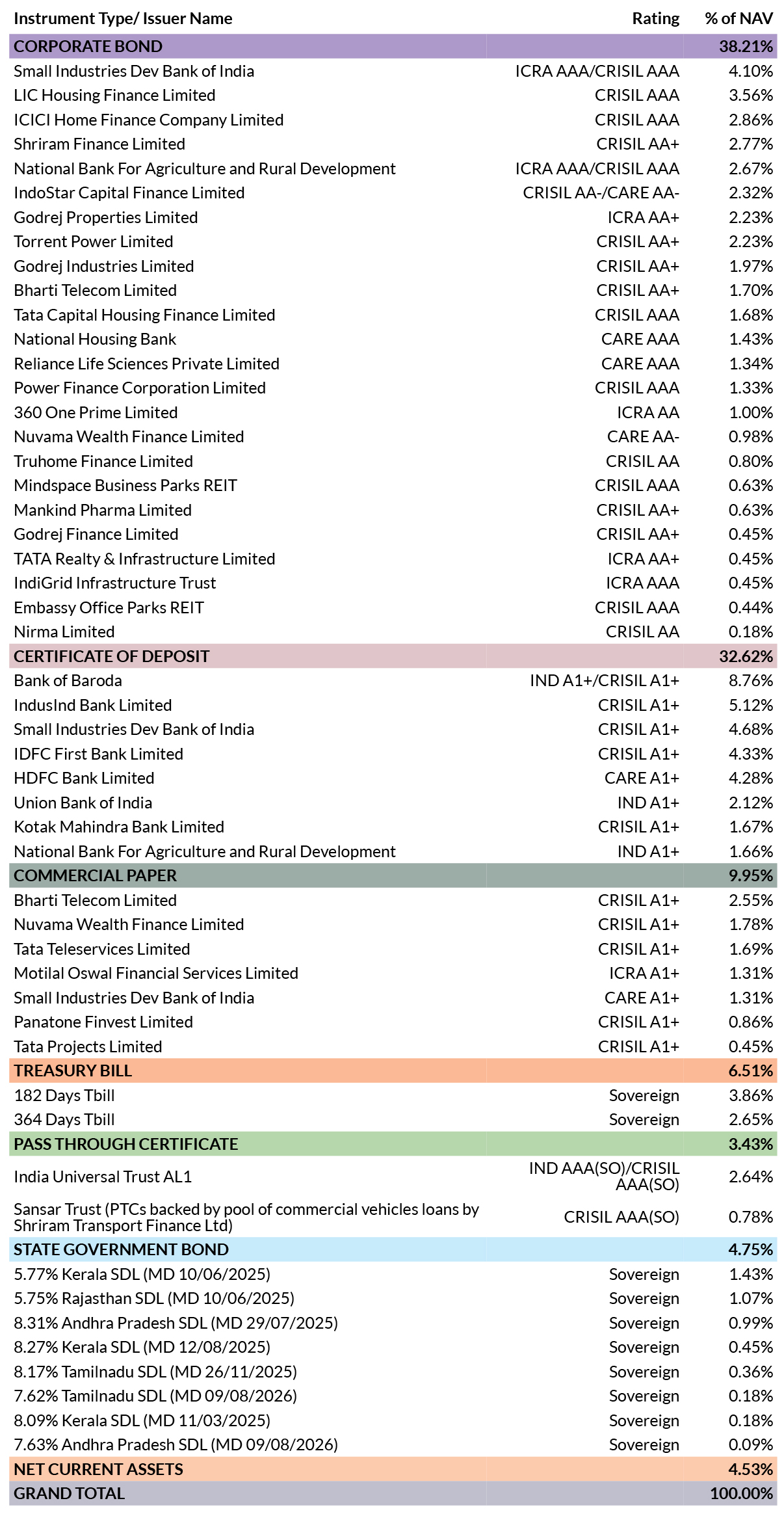Click Bank of Baroda issuer name
The image size is (784, 1516).
pos(68,681)
